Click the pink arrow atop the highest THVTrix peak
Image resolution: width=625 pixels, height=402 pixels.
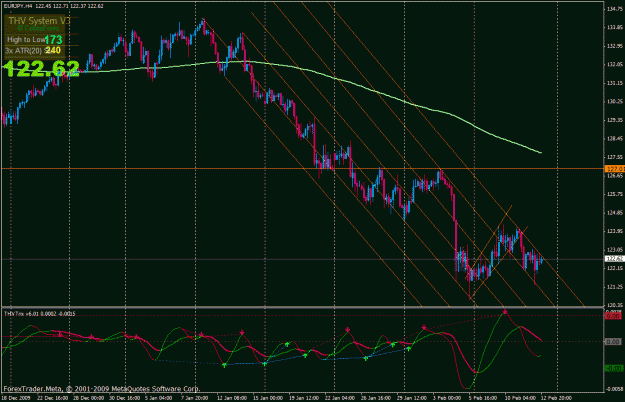(505, 312)
